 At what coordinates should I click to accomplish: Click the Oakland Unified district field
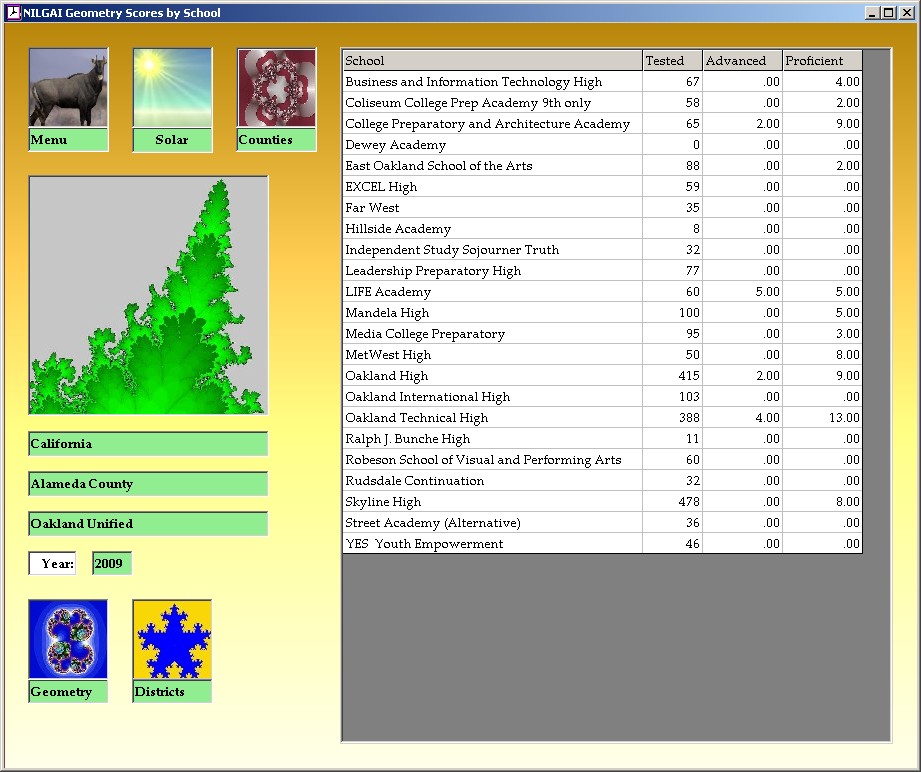pos(148,524)
